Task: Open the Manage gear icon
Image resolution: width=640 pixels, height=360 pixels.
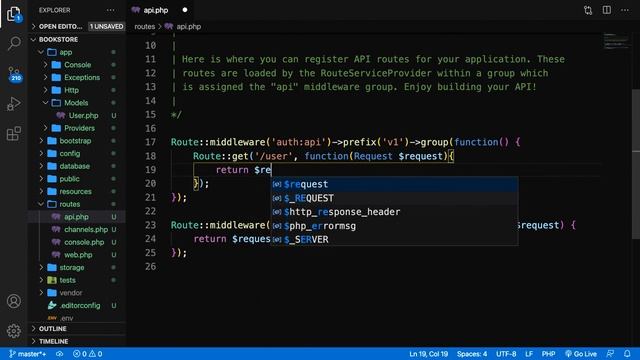Action: pyautogui.click(x=13, y=331)
